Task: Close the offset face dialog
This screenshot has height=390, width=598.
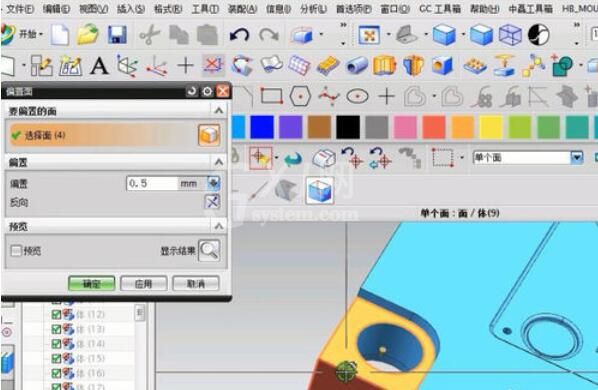Action: coord(223,91)
